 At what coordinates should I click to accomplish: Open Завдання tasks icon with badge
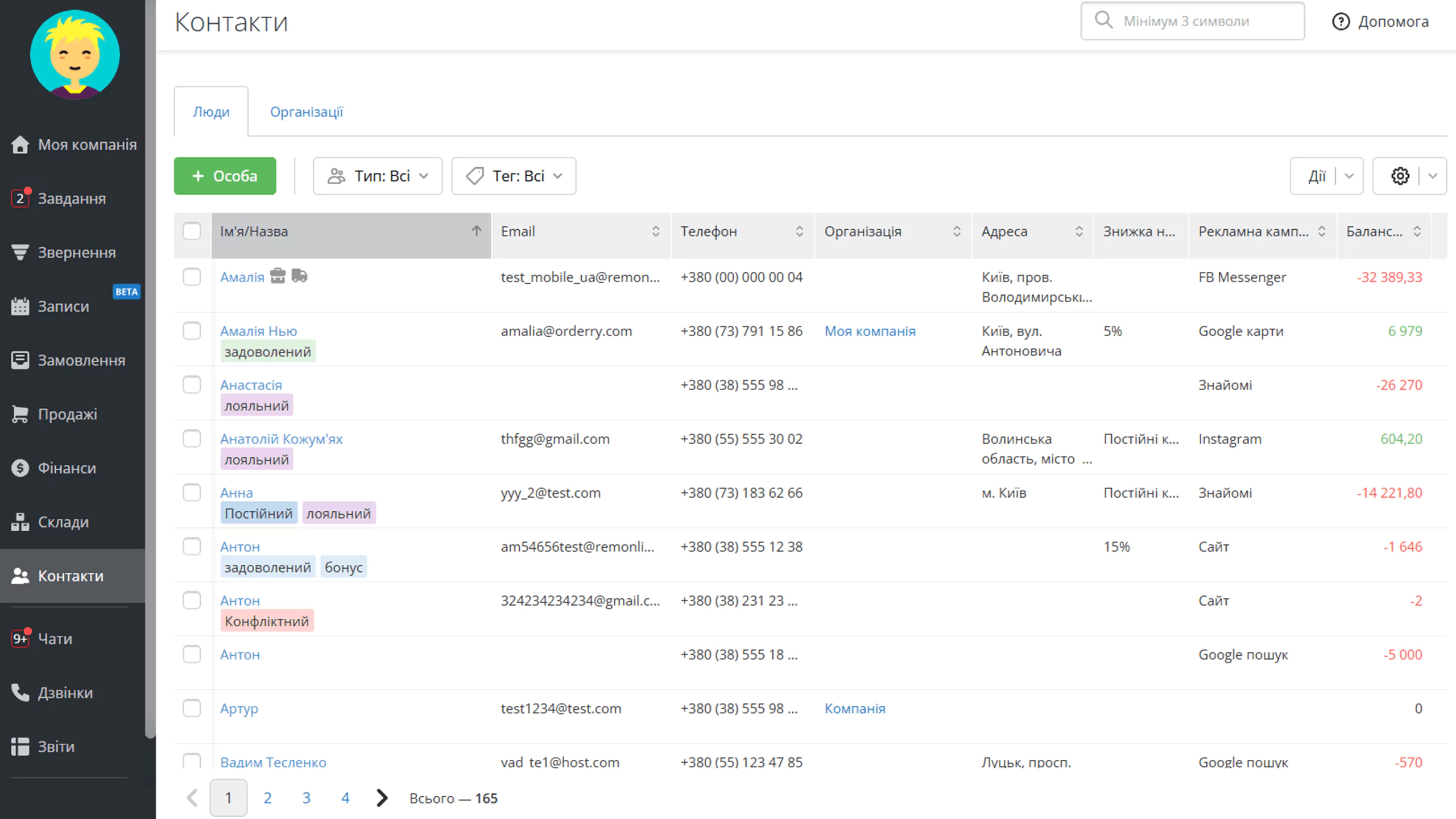click(x=20, y=198)
